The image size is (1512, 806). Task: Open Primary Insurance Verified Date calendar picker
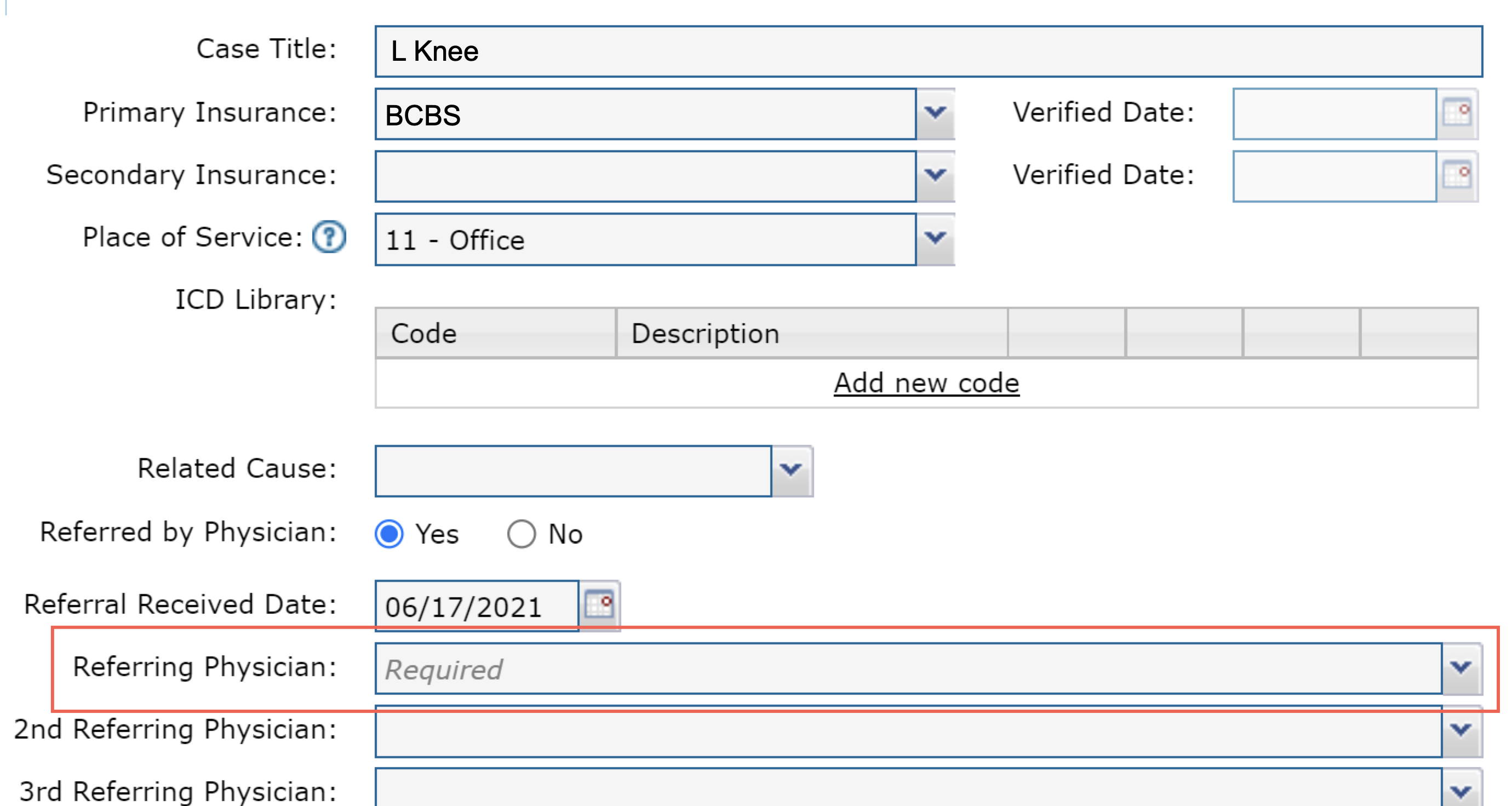coord(1457,113)
